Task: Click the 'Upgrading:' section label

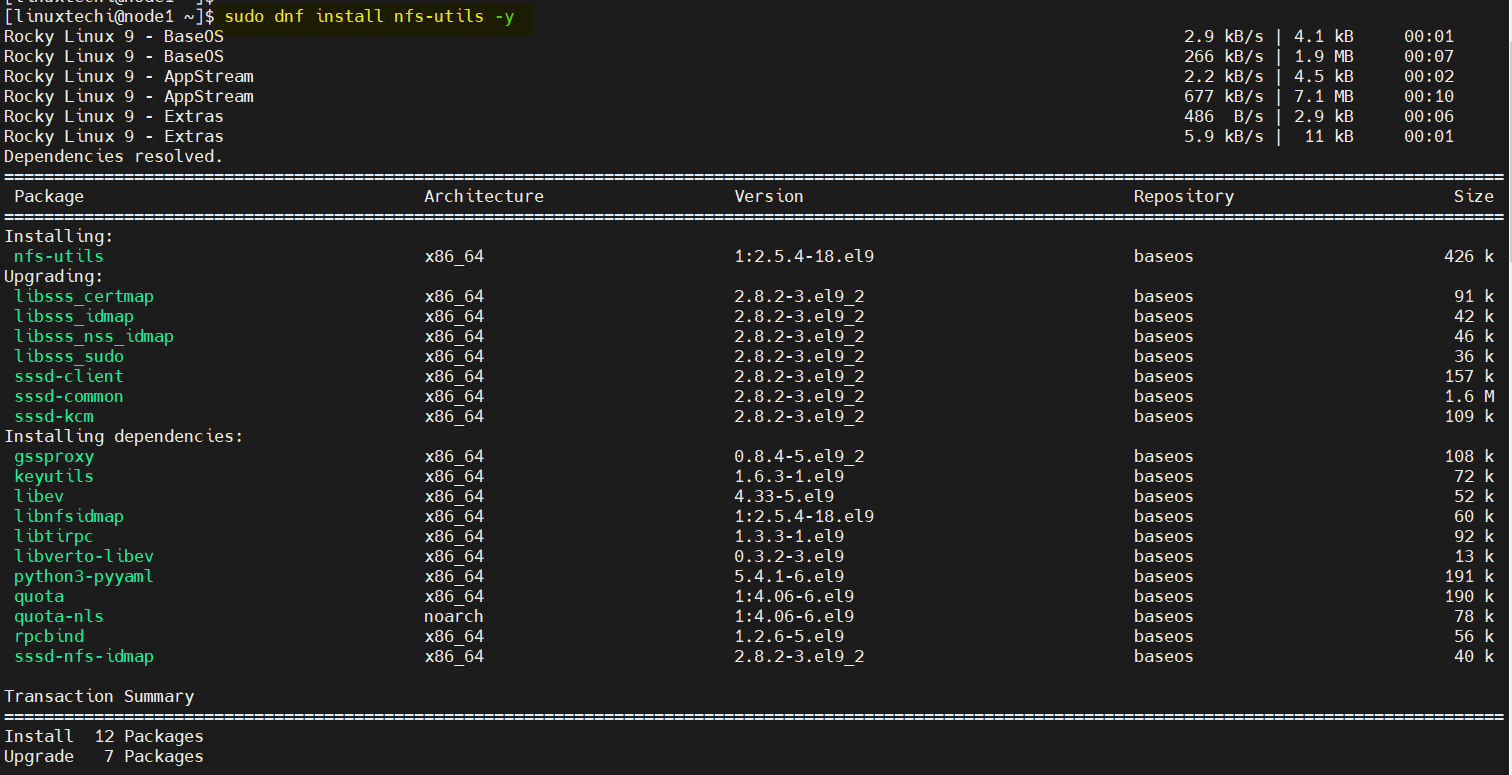Action: 54,277
